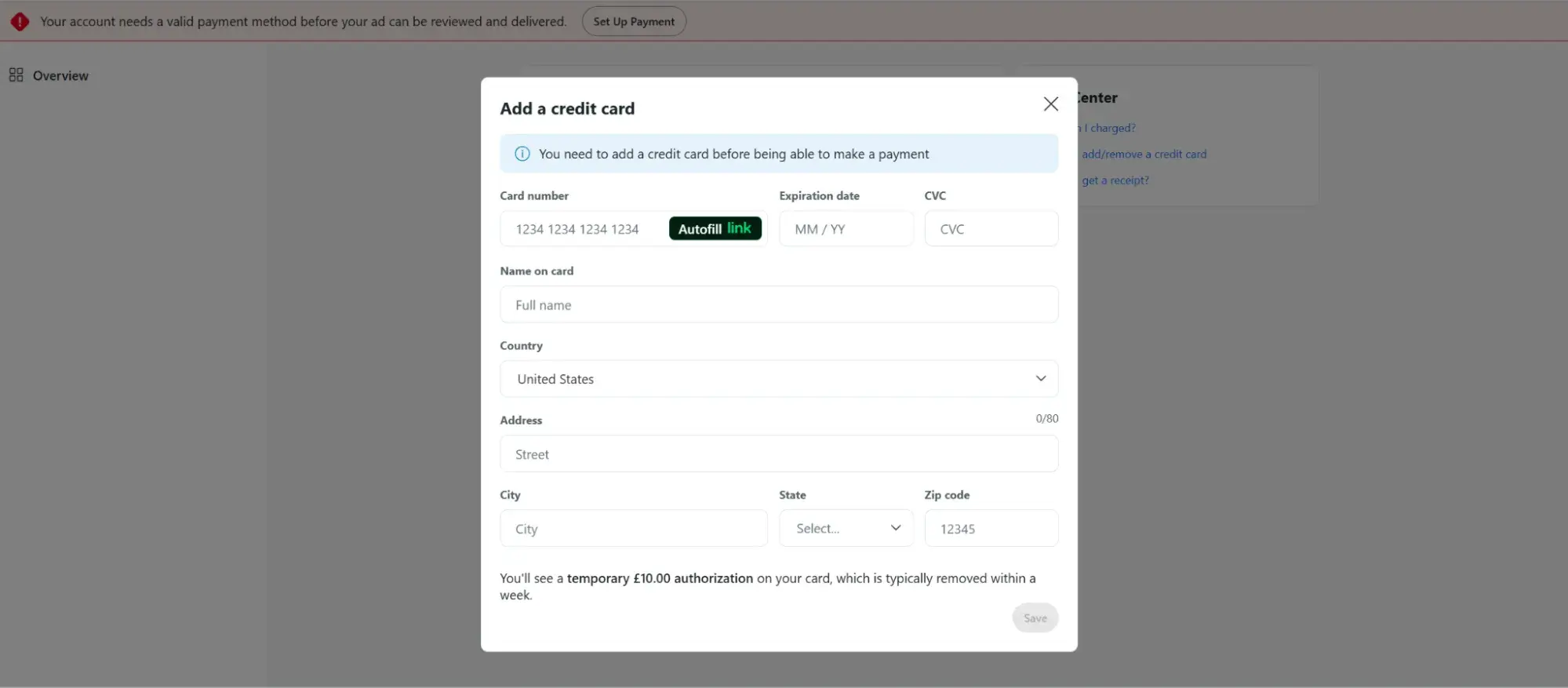Open the get a receipt help link
The height and width of the screenshot is (688, 1568).
pos(1115,180)
